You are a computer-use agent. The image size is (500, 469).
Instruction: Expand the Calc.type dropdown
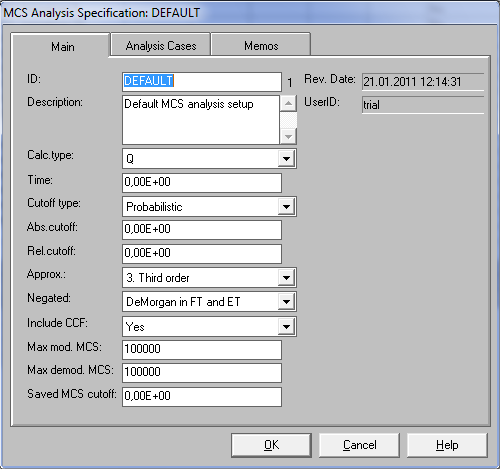coord(286,159)
